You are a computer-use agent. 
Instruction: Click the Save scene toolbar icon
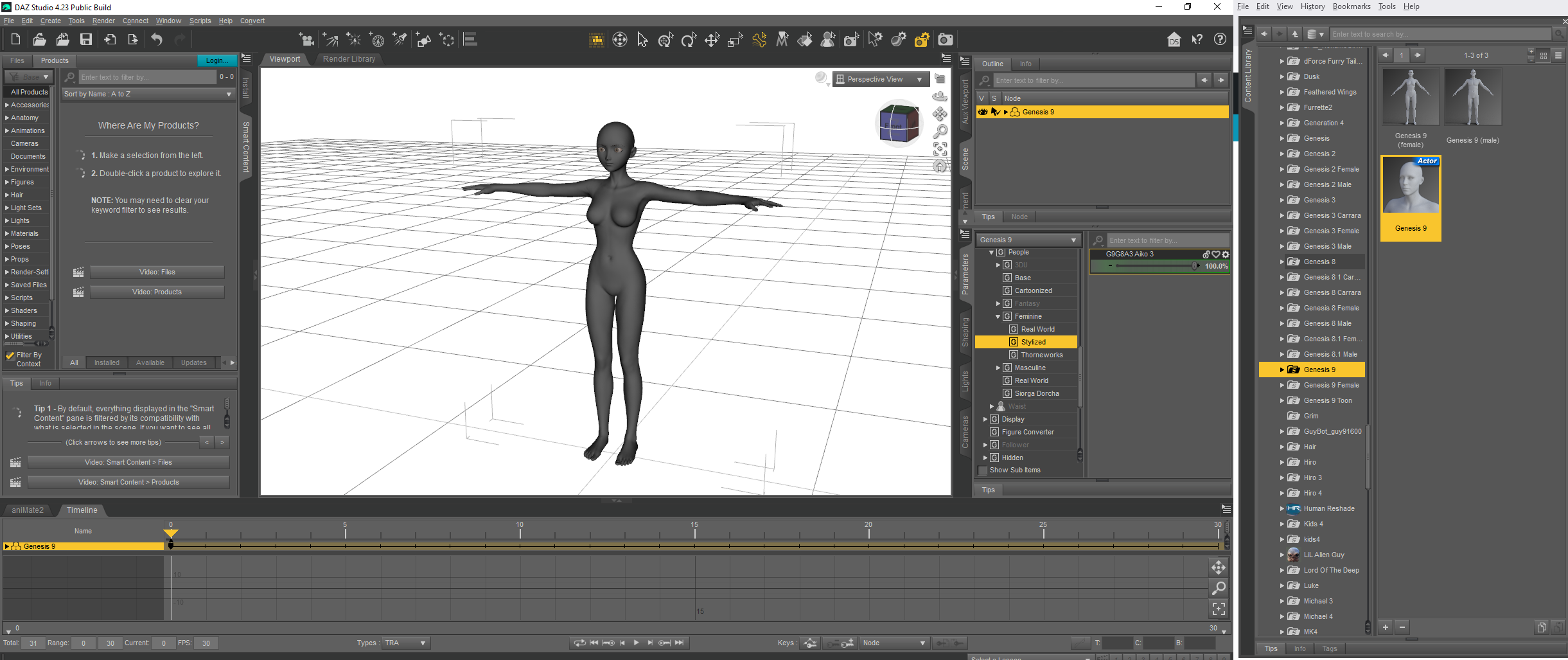85,40
